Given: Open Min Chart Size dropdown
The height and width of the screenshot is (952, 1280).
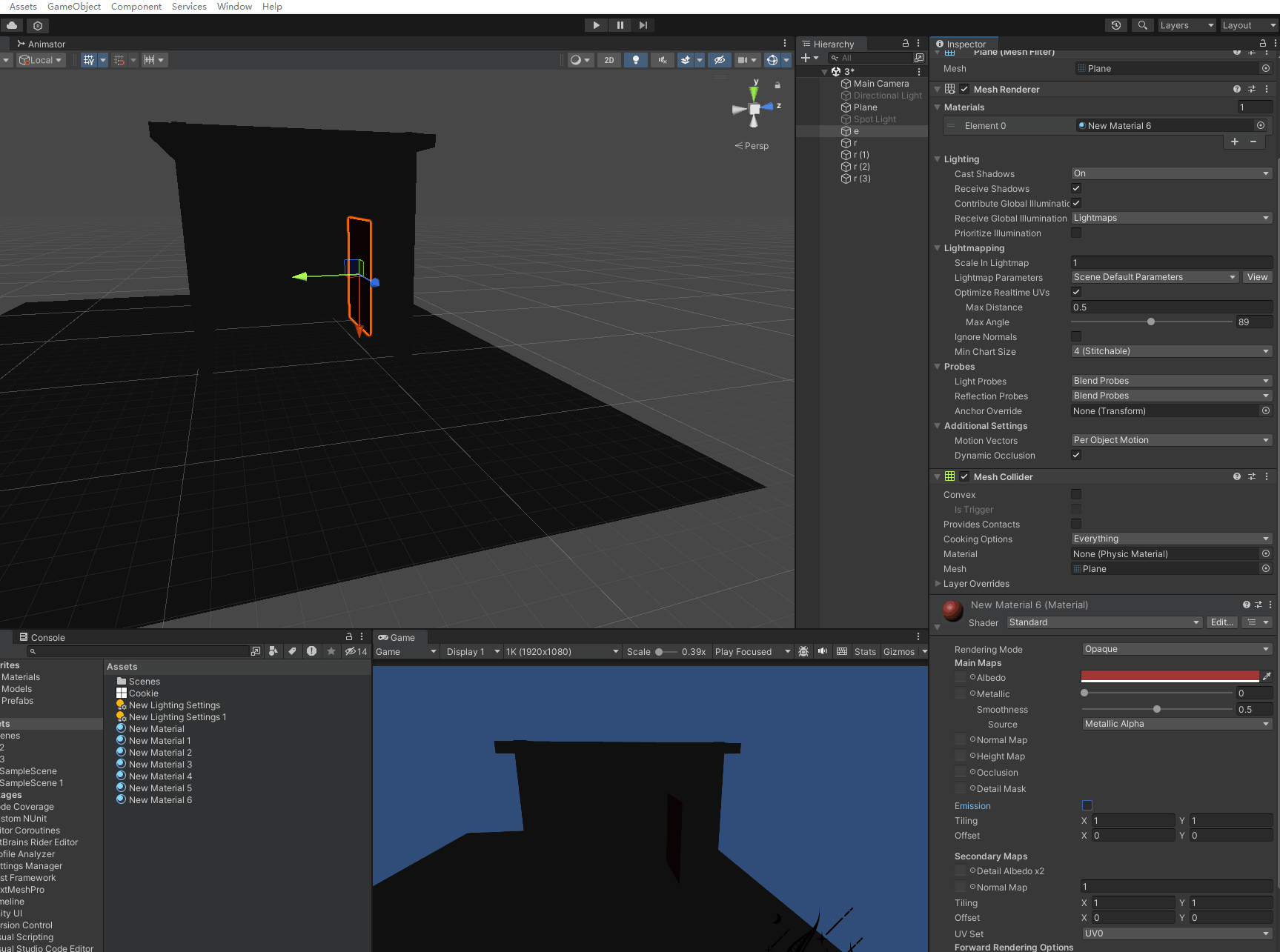Looking at the screenshot, I should tap(1172, 351).
